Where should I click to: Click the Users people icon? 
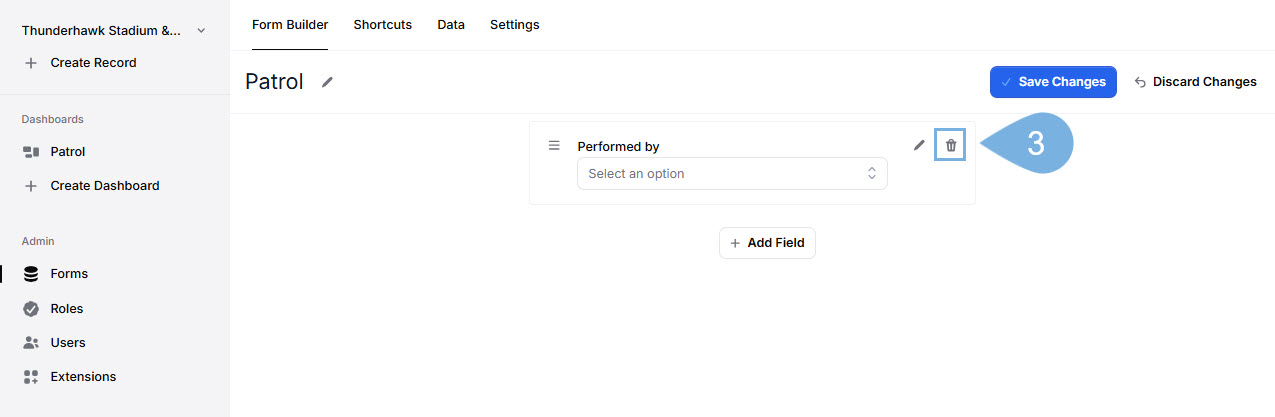pos(31,343)
